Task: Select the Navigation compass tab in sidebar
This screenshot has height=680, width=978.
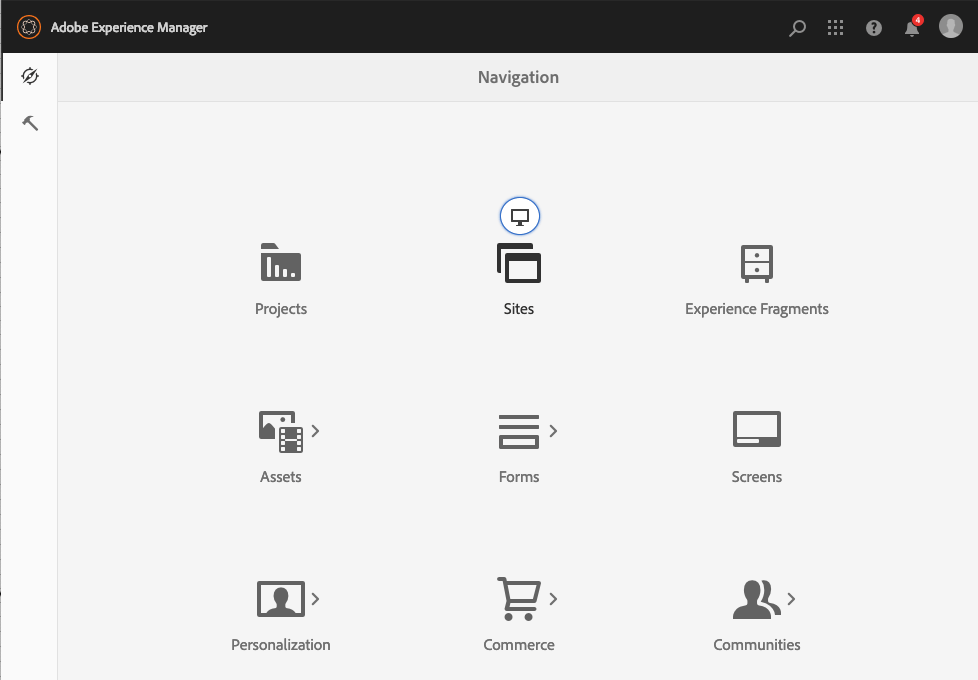Action: pyautogui.click(x=29, y=75)
